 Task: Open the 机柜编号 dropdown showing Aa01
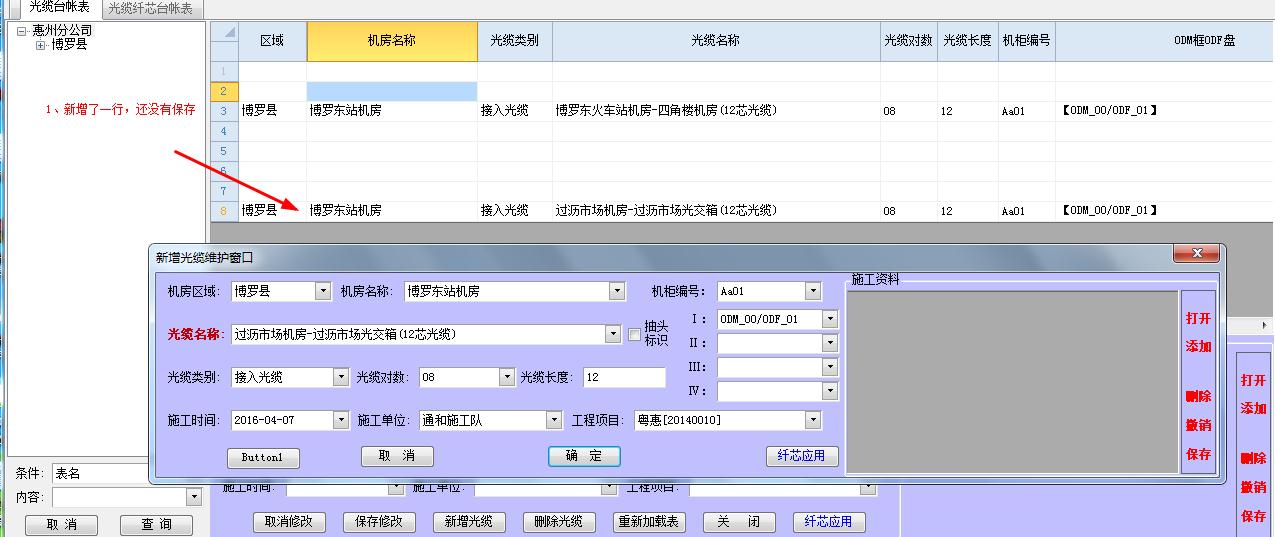813,291
